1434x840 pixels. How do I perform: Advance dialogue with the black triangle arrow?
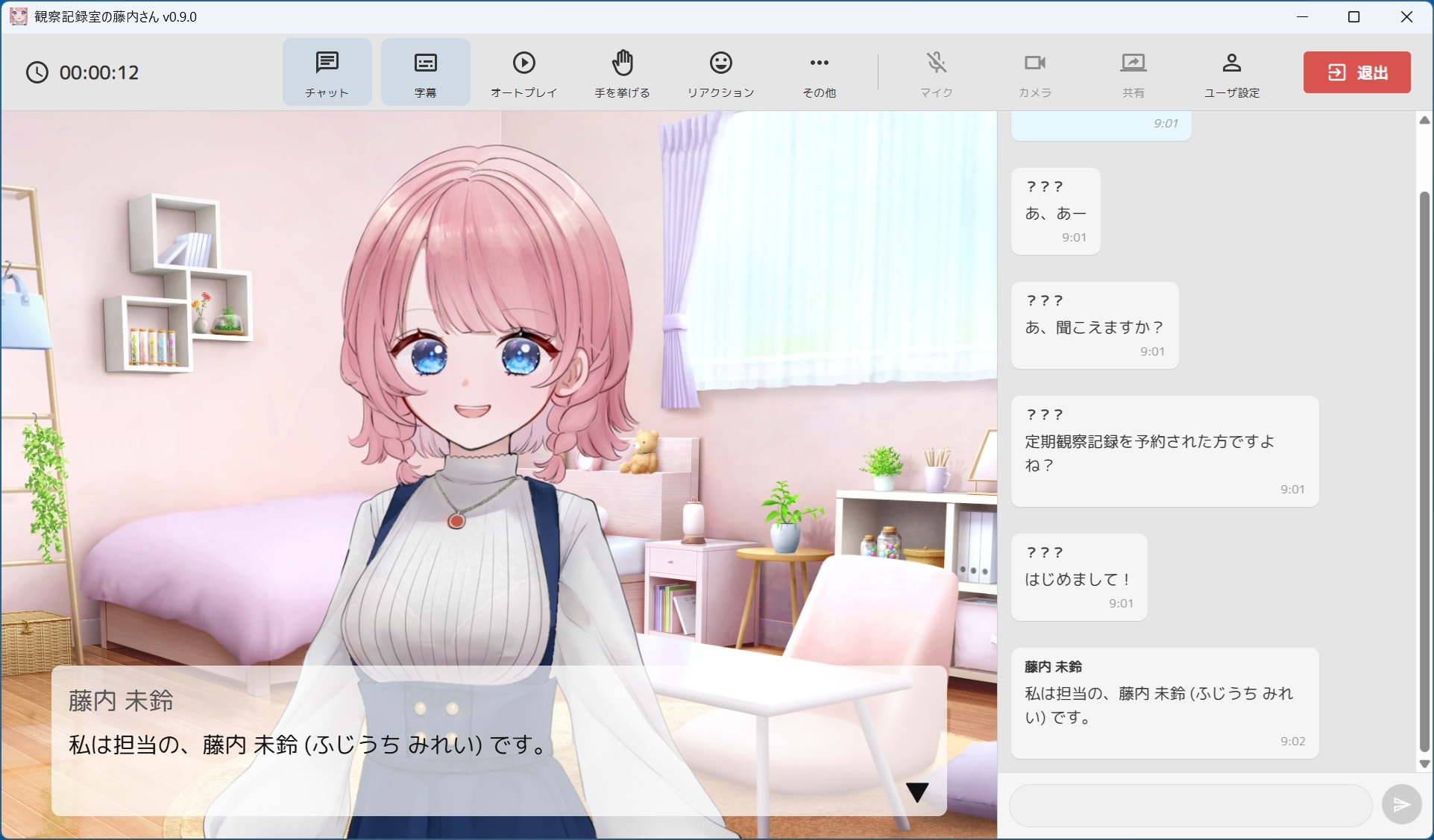(x=916, y=792)
